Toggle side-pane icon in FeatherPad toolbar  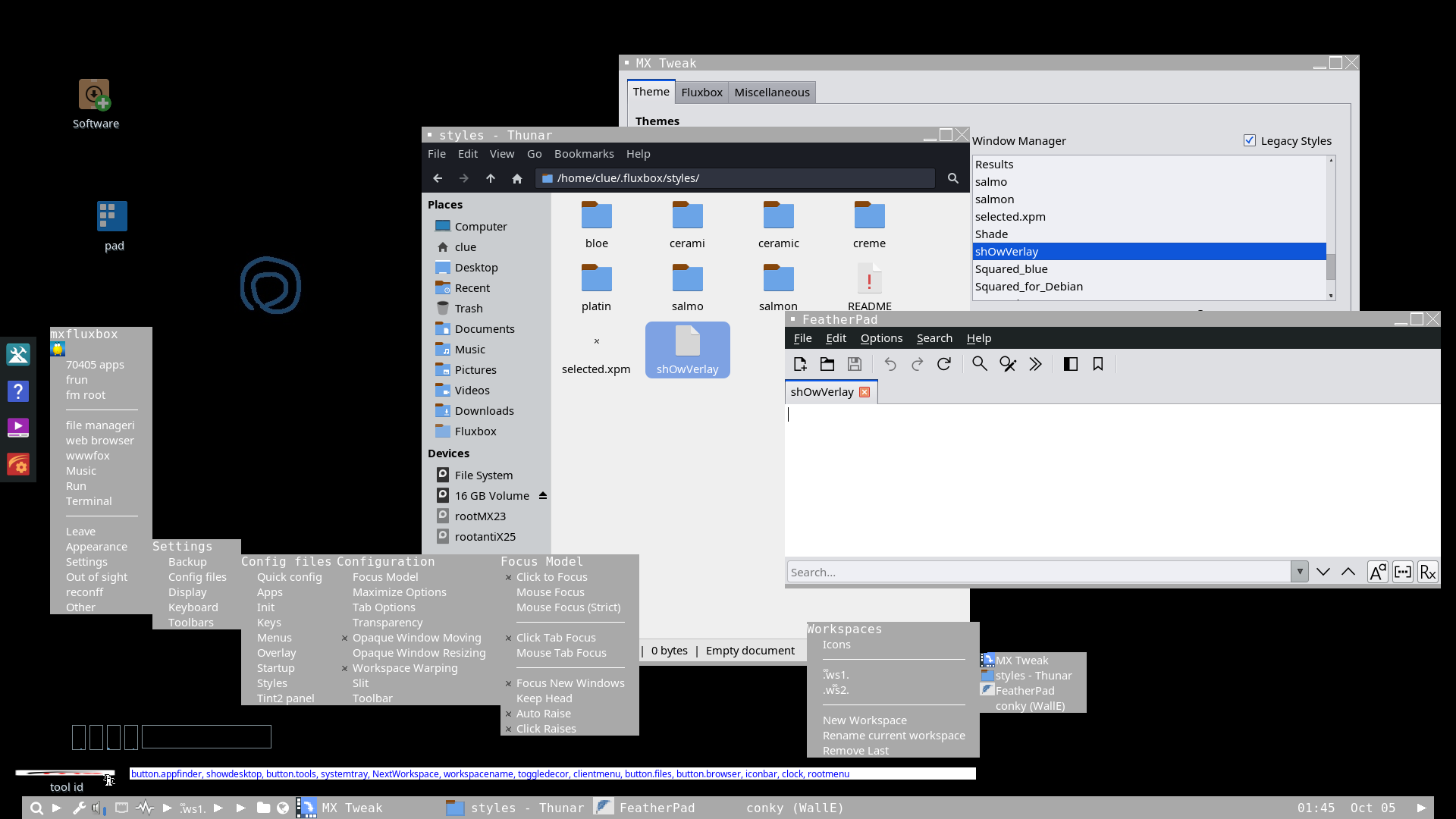[x=1071, y=365]
